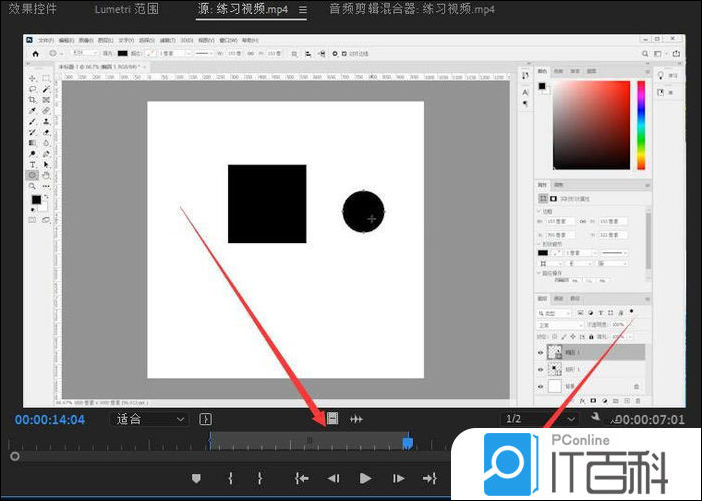The height and width of the screenshot is (501, 702).
Task: Open the 音频剪辑混合器 panel tab
Action: [411, 9]
